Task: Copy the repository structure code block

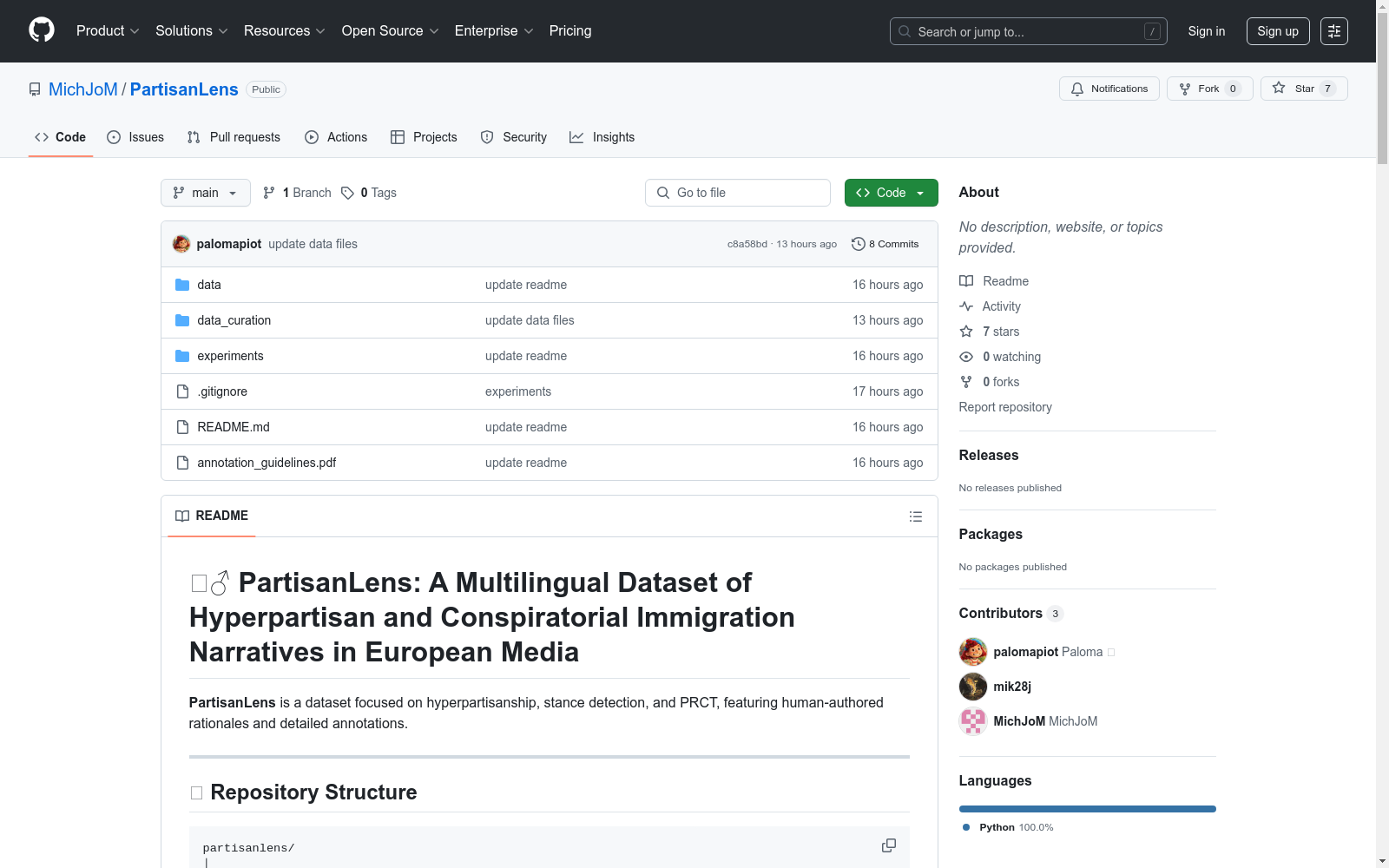Action: point(889,845)
